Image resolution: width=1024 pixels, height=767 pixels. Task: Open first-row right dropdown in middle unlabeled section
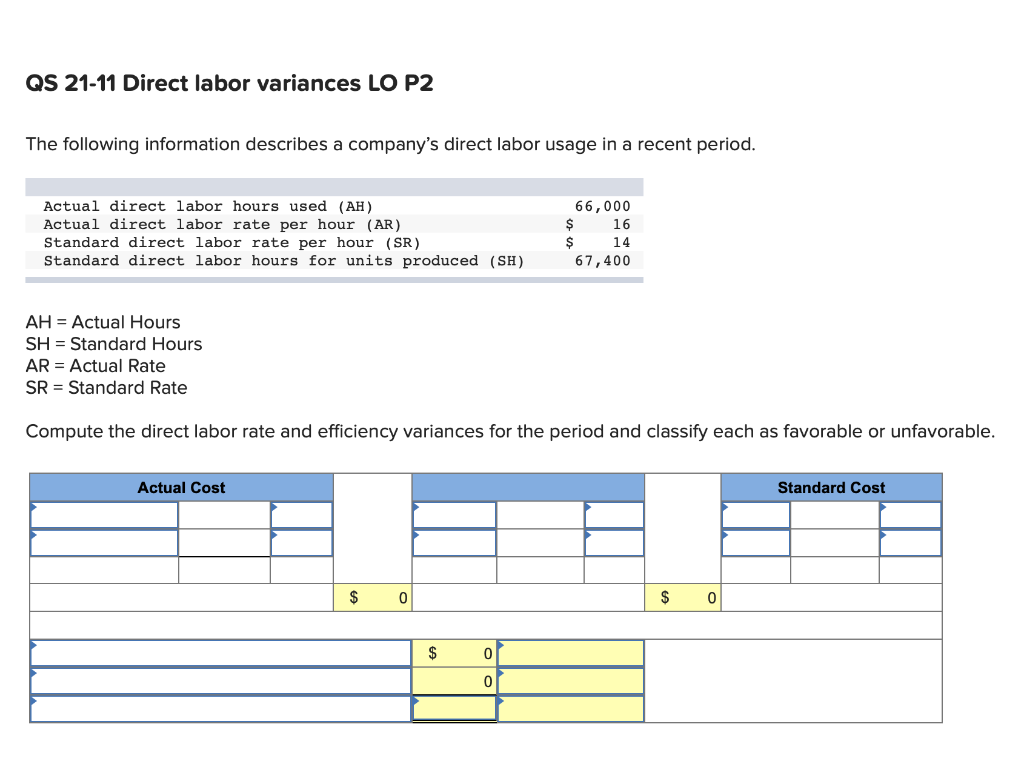(614, 515)
